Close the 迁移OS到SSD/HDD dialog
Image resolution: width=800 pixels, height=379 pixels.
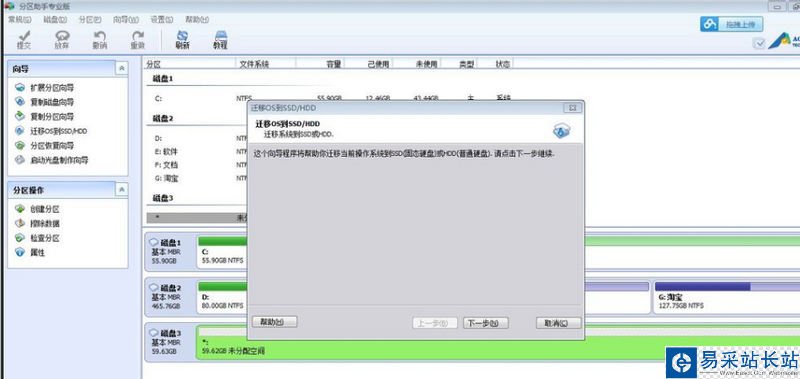[x=572, y=108]
